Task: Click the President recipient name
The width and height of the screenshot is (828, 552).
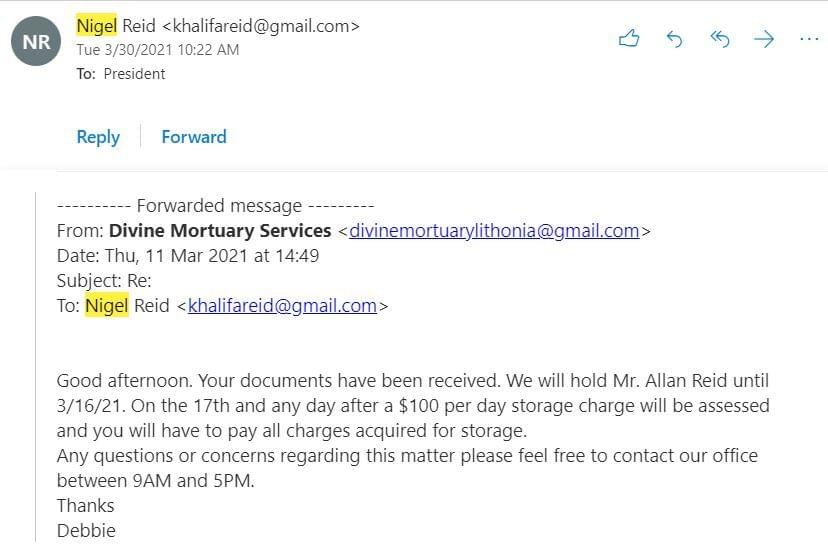Action: click(x=135, y=74)
